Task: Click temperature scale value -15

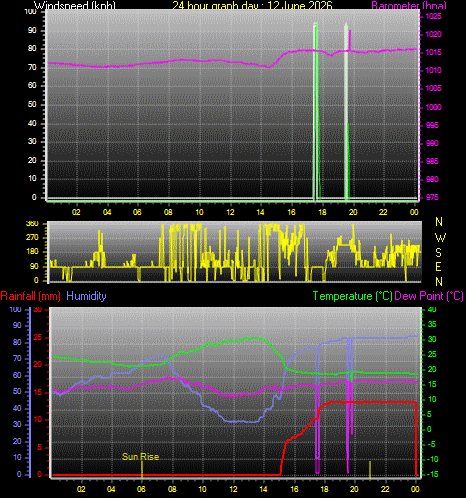Action: click(x=432, y=474)
